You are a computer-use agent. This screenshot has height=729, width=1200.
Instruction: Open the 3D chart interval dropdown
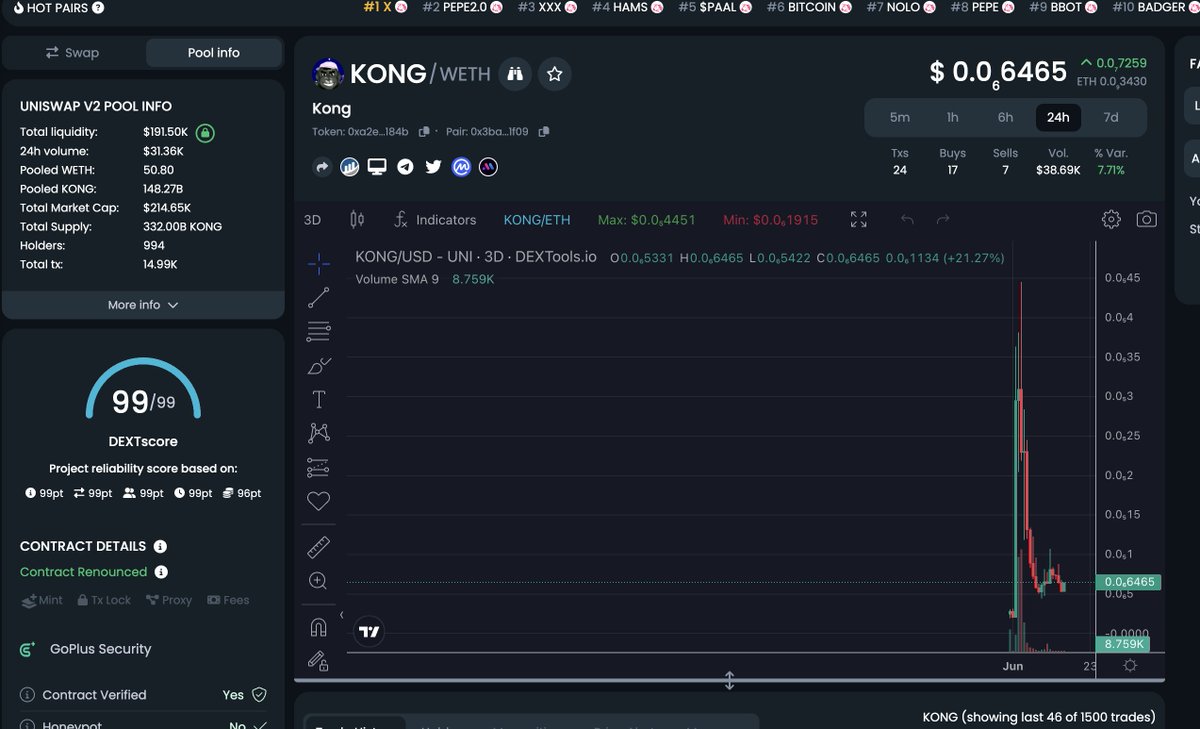pyautogui.click(x=313, y=220)
